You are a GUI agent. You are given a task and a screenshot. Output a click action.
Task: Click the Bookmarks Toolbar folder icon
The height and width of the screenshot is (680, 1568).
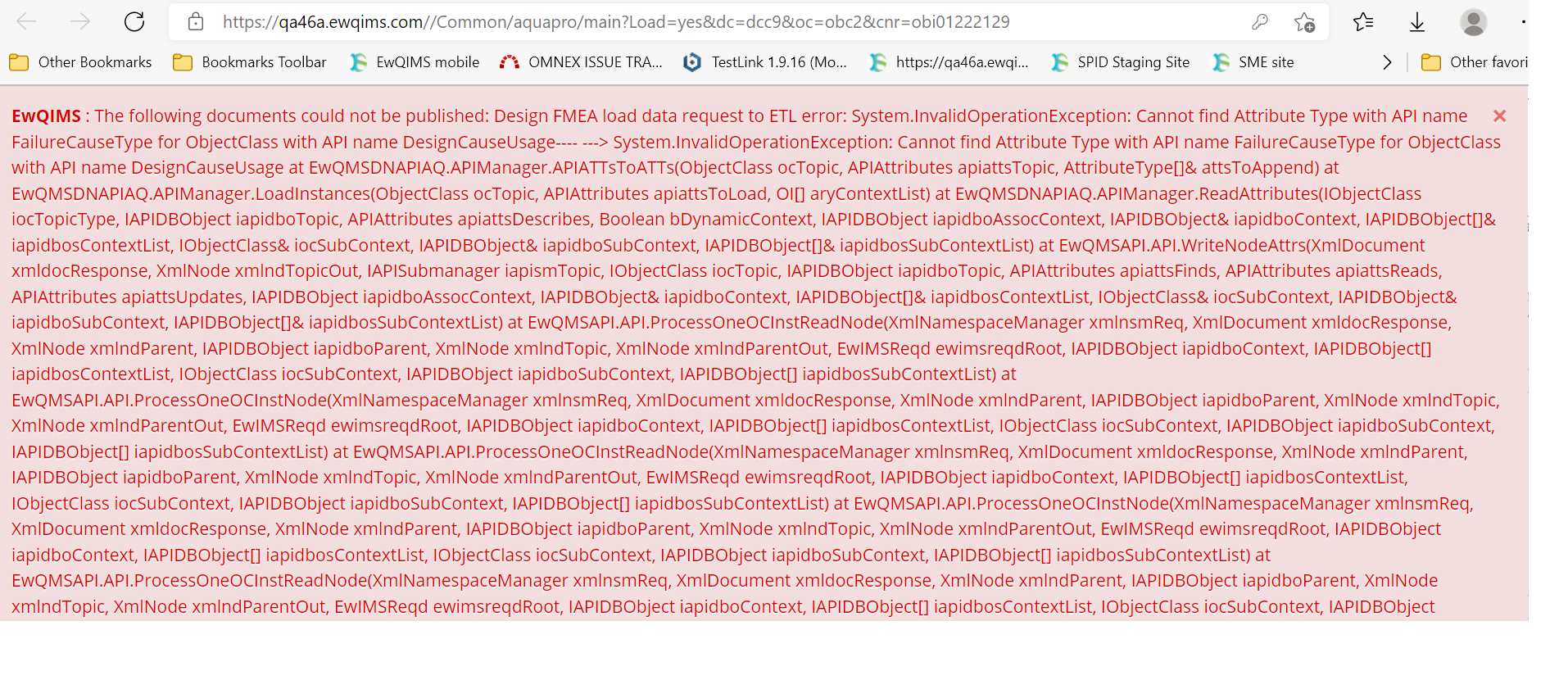pyautogui.click(x=183, y=62)
